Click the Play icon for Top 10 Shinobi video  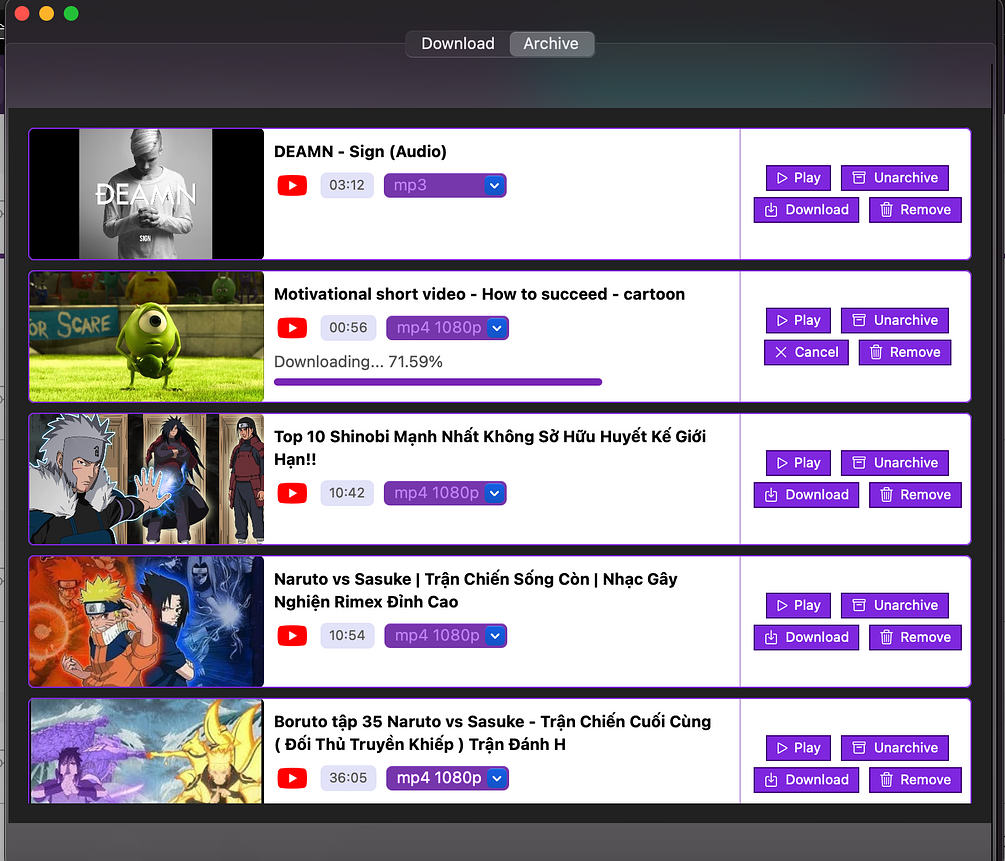[x=781, y=462]
